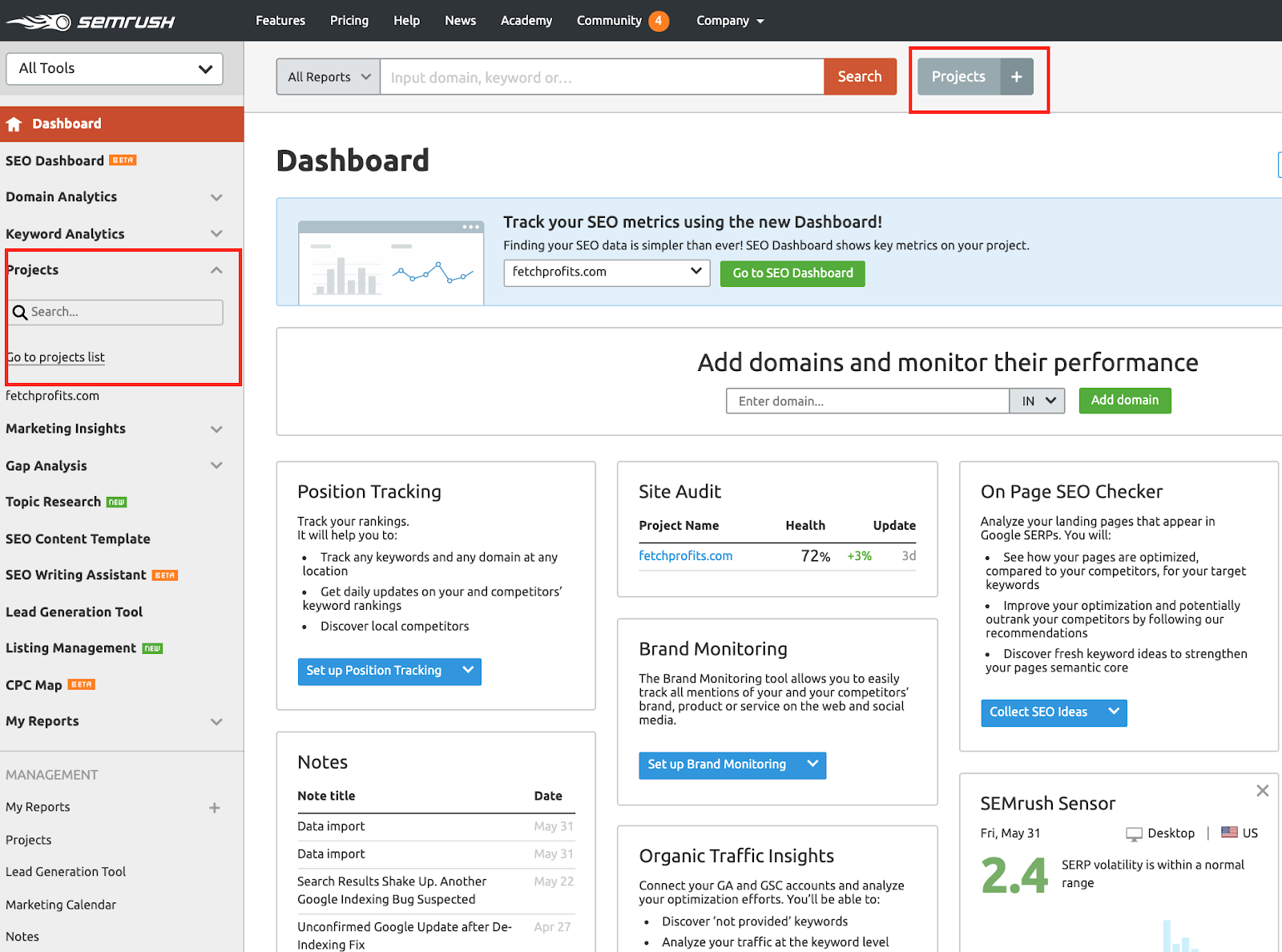Open the first Data import note
Viewport: 1282px width, 952px height.
coord(331,826)
